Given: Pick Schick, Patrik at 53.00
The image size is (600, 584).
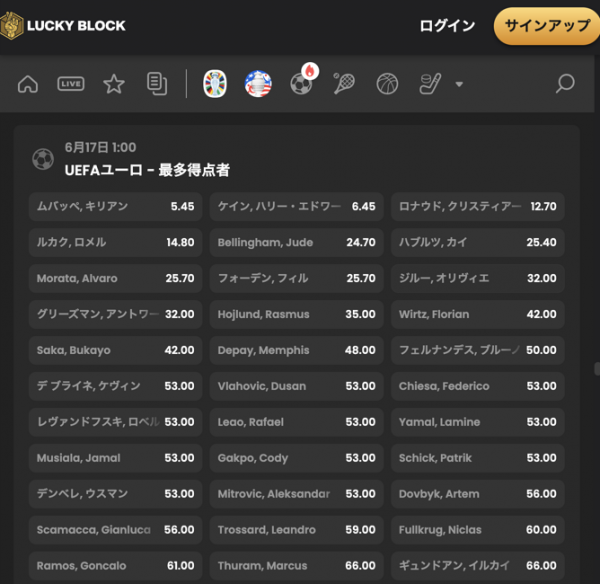Looking at the screenshot, I should (478, 458).
